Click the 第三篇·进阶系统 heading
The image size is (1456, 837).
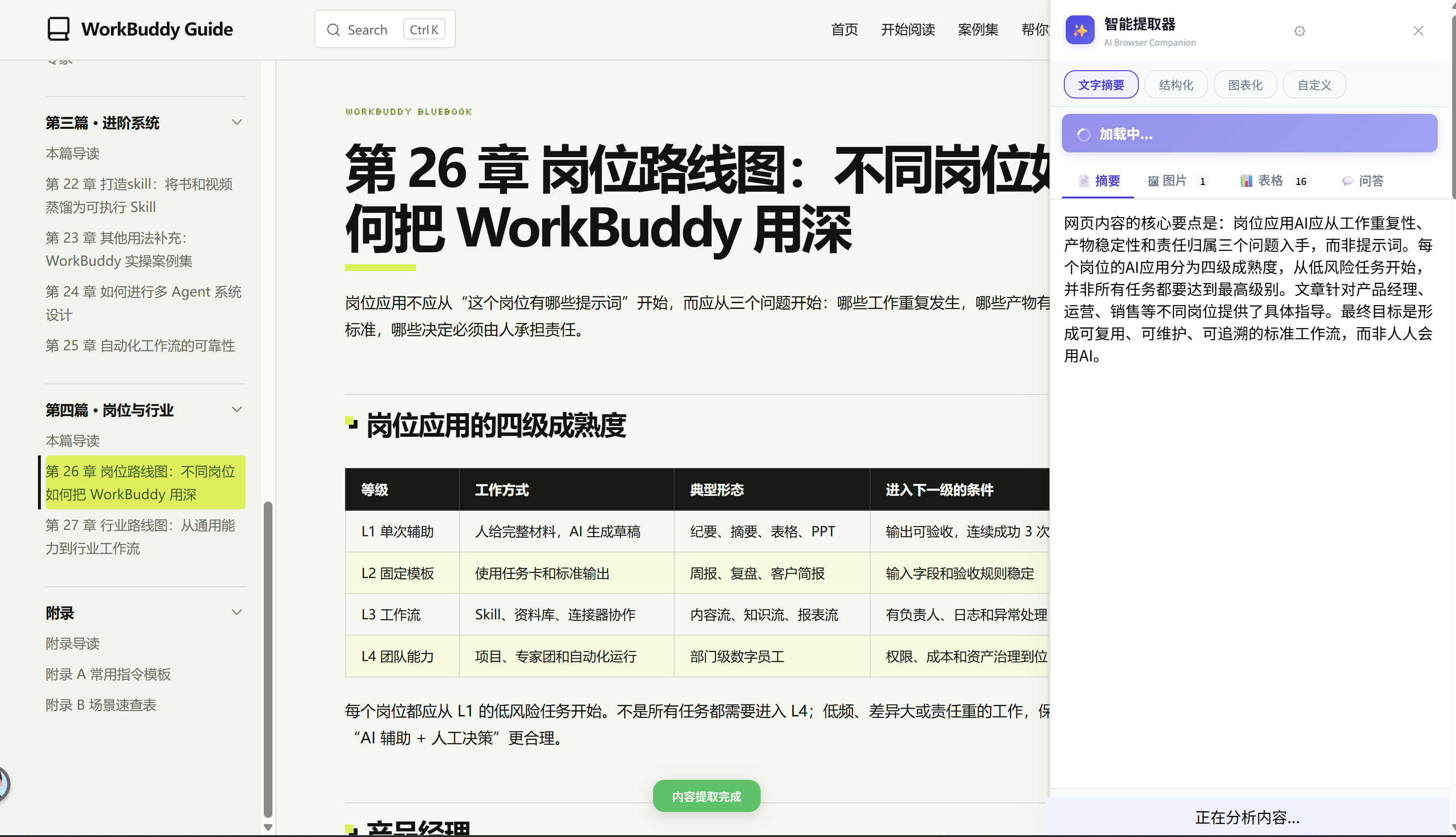[x=102, y=123]
